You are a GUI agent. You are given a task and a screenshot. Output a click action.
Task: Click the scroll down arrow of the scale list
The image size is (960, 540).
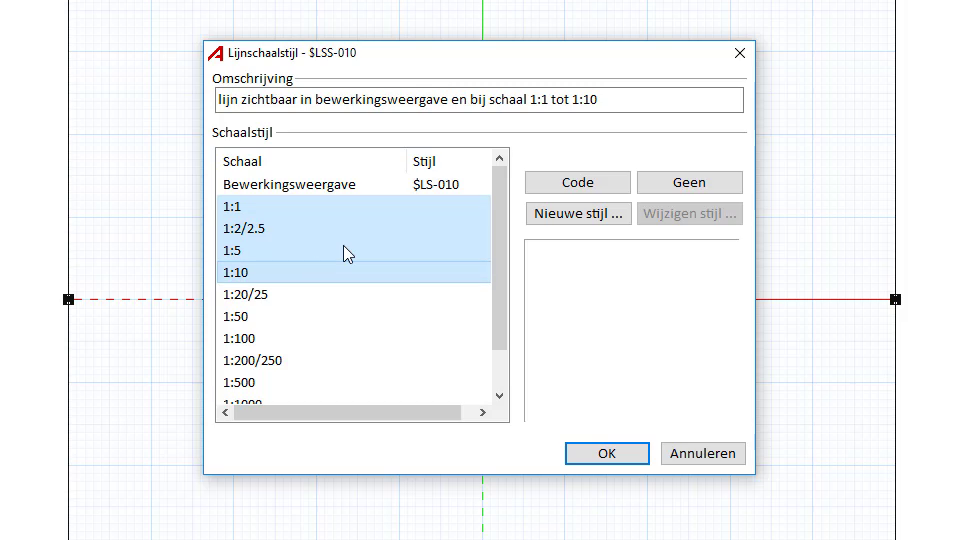pyautogui.click(x=500, y=396)
